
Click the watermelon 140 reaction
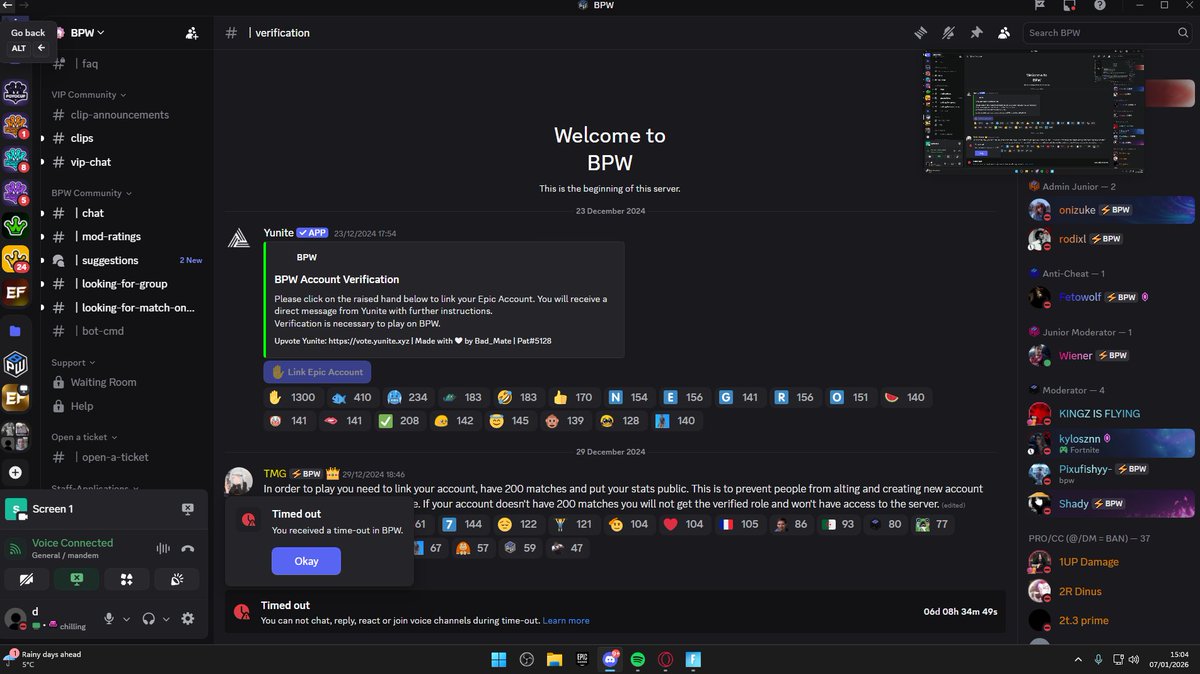[x=904, y=397]
